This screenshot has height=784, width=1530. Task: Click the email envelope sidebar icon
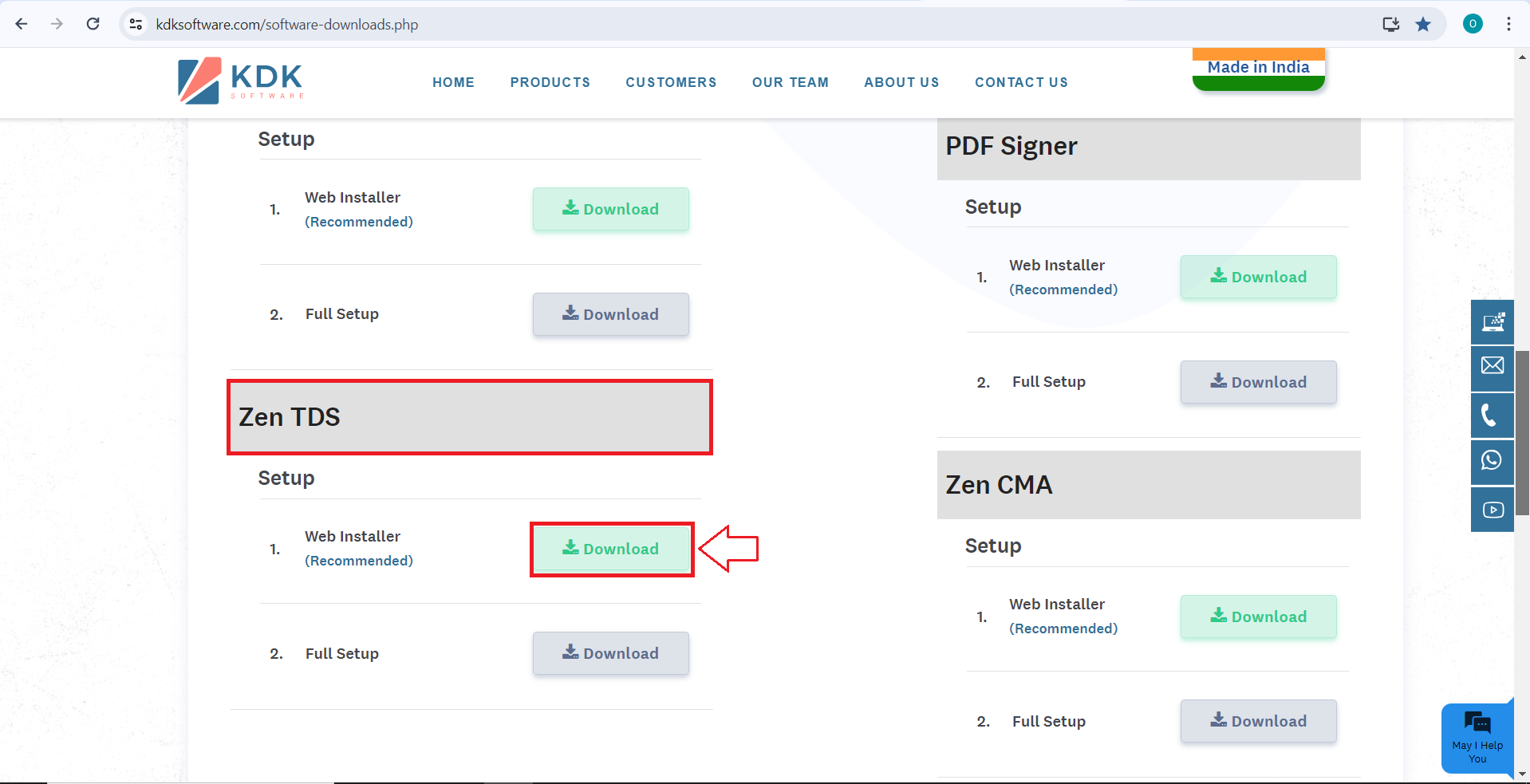tap(1492, 366)
